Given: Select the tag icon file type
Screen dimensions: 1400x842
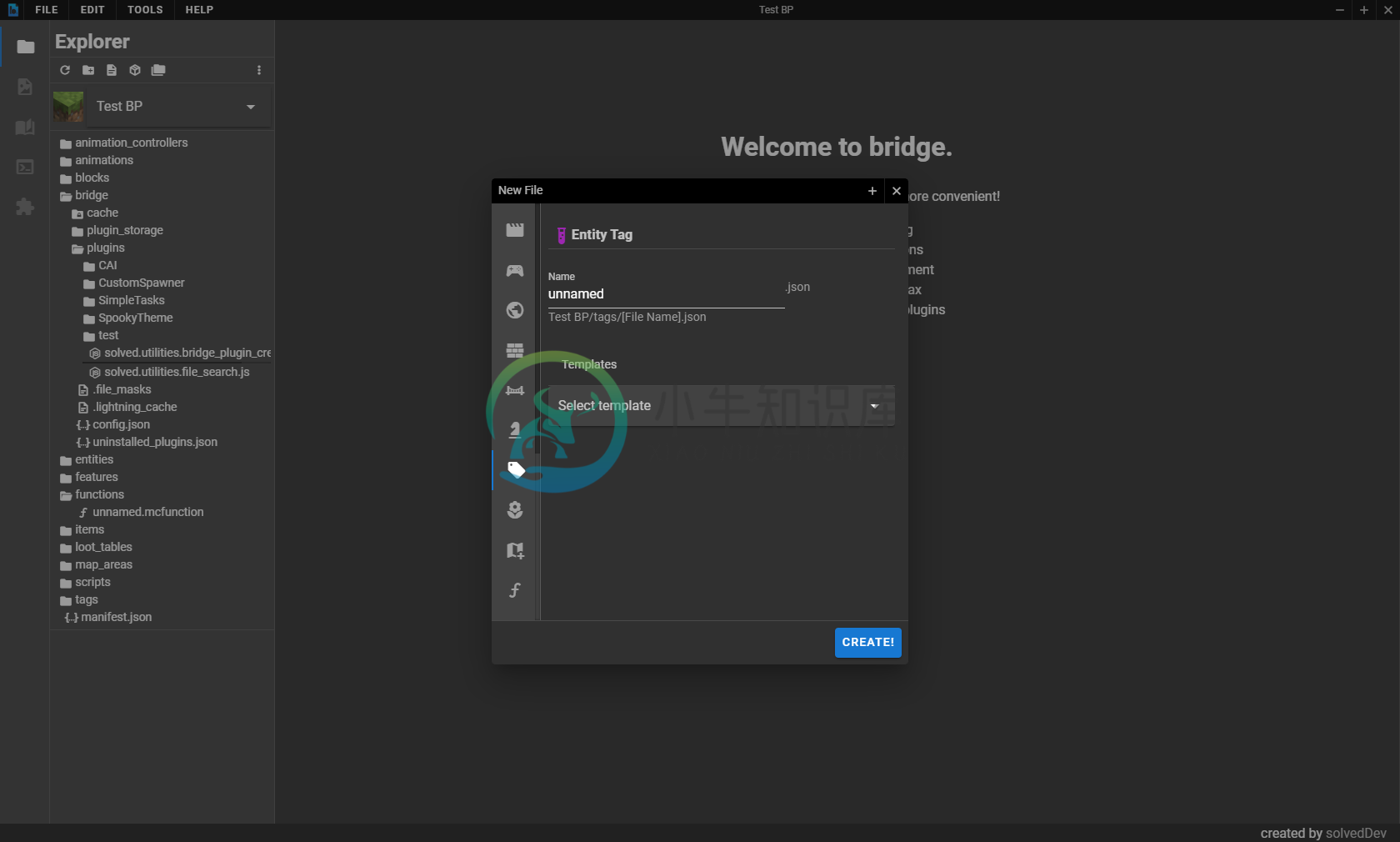Looking at the screenshot, I should 515,470.
